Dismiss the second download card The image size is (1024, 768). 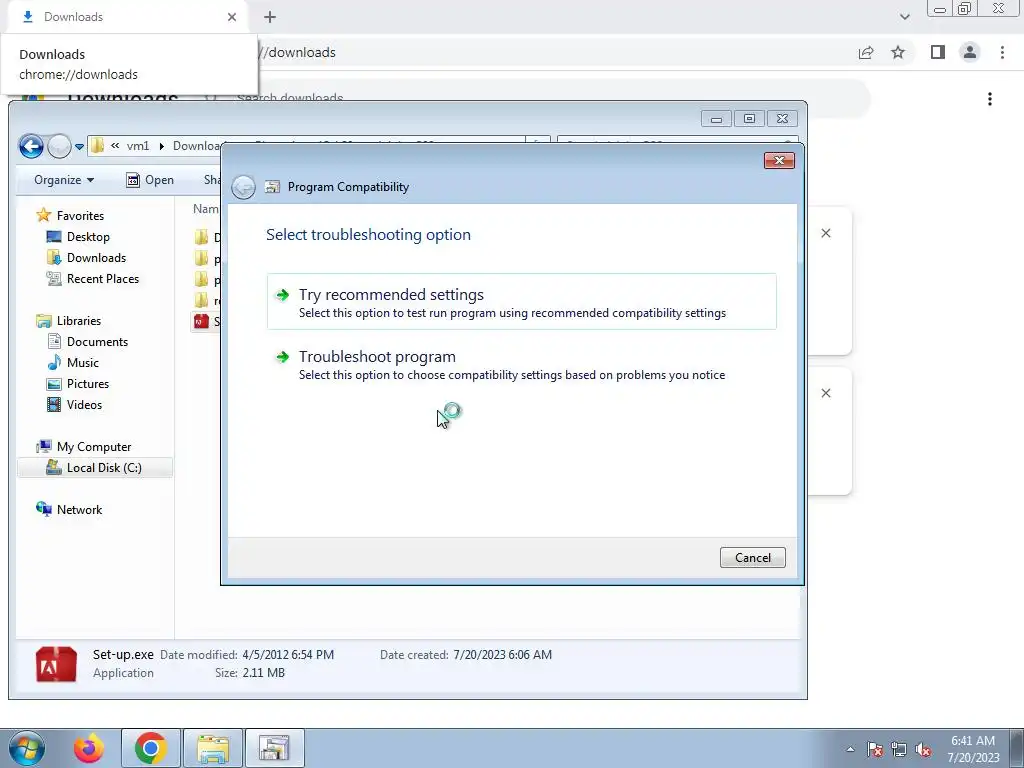click(826, 393)
